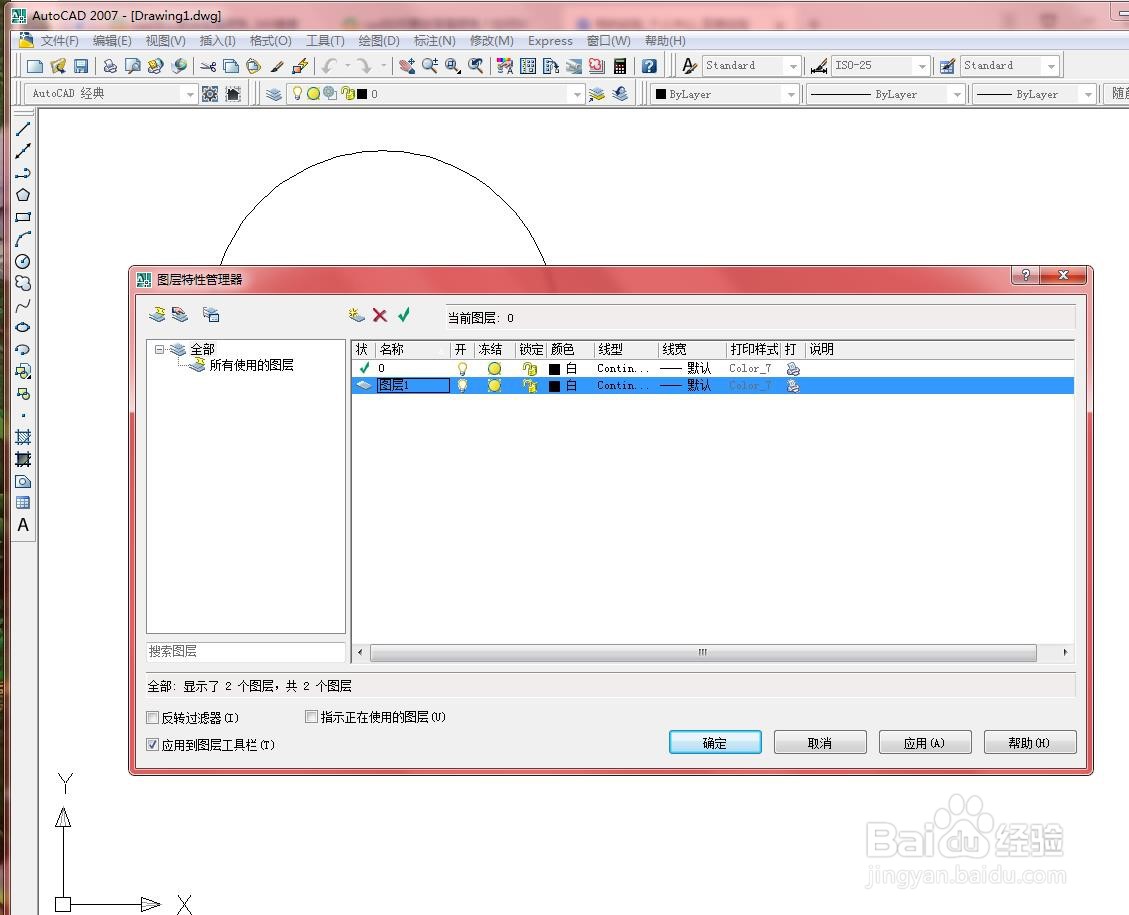1129x915 pixels.
Task: Toggle lock icon for layer 0
Action: 530,369
